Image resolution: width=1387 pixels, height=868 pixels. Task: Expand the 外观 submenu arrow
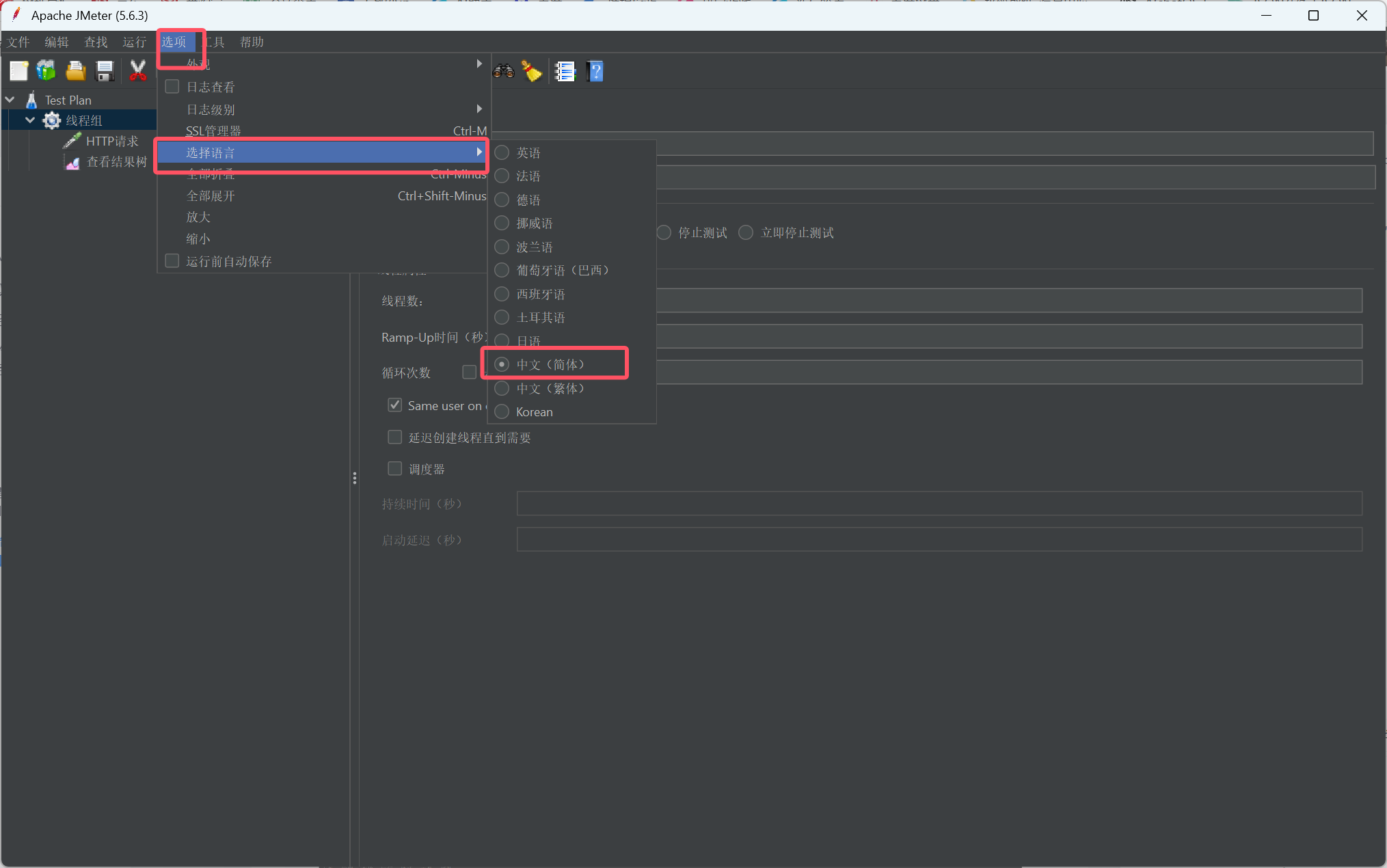coord(479,64)
